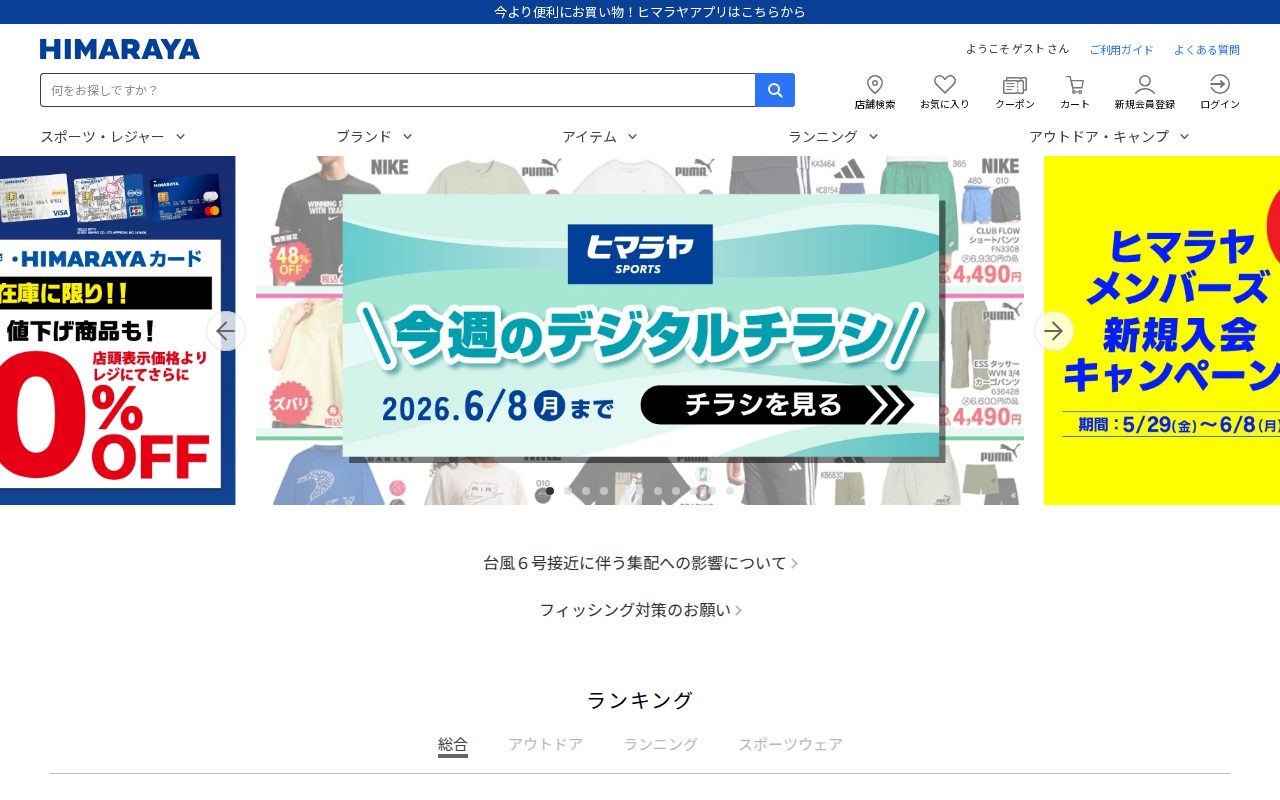This screenshot has width=1280, height=800.
Task: Expand the スポーツ・レジャー menu
Action: coord(113,136)
